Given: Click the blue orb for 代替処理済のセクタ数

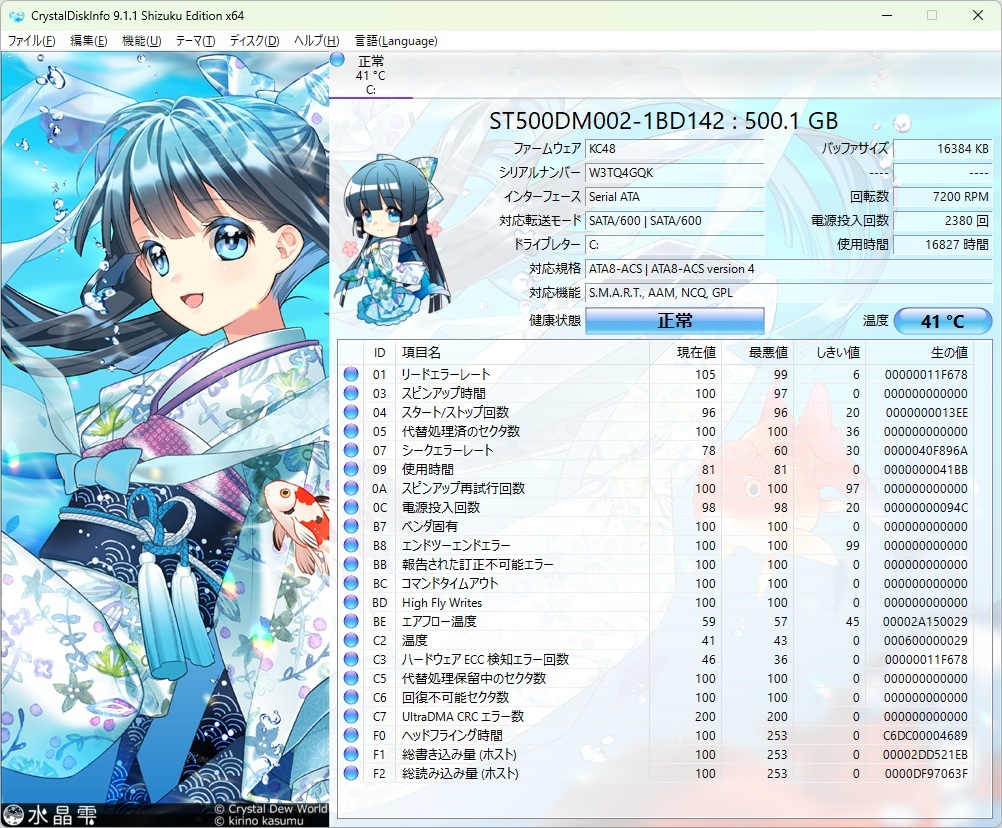Looking at the screenshot, I should point(351,431).
